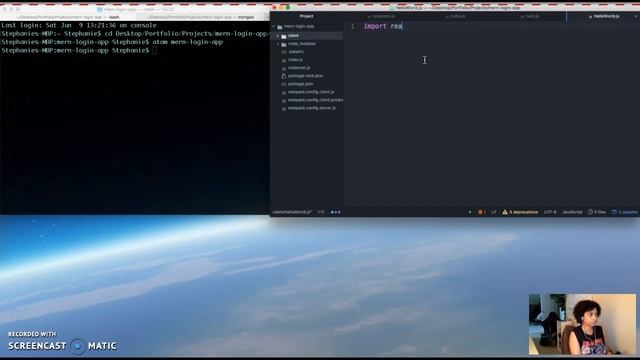This screenshot has height=360, width=640.
Task: Click the node_modules folder icon
Action: [284, 44]
